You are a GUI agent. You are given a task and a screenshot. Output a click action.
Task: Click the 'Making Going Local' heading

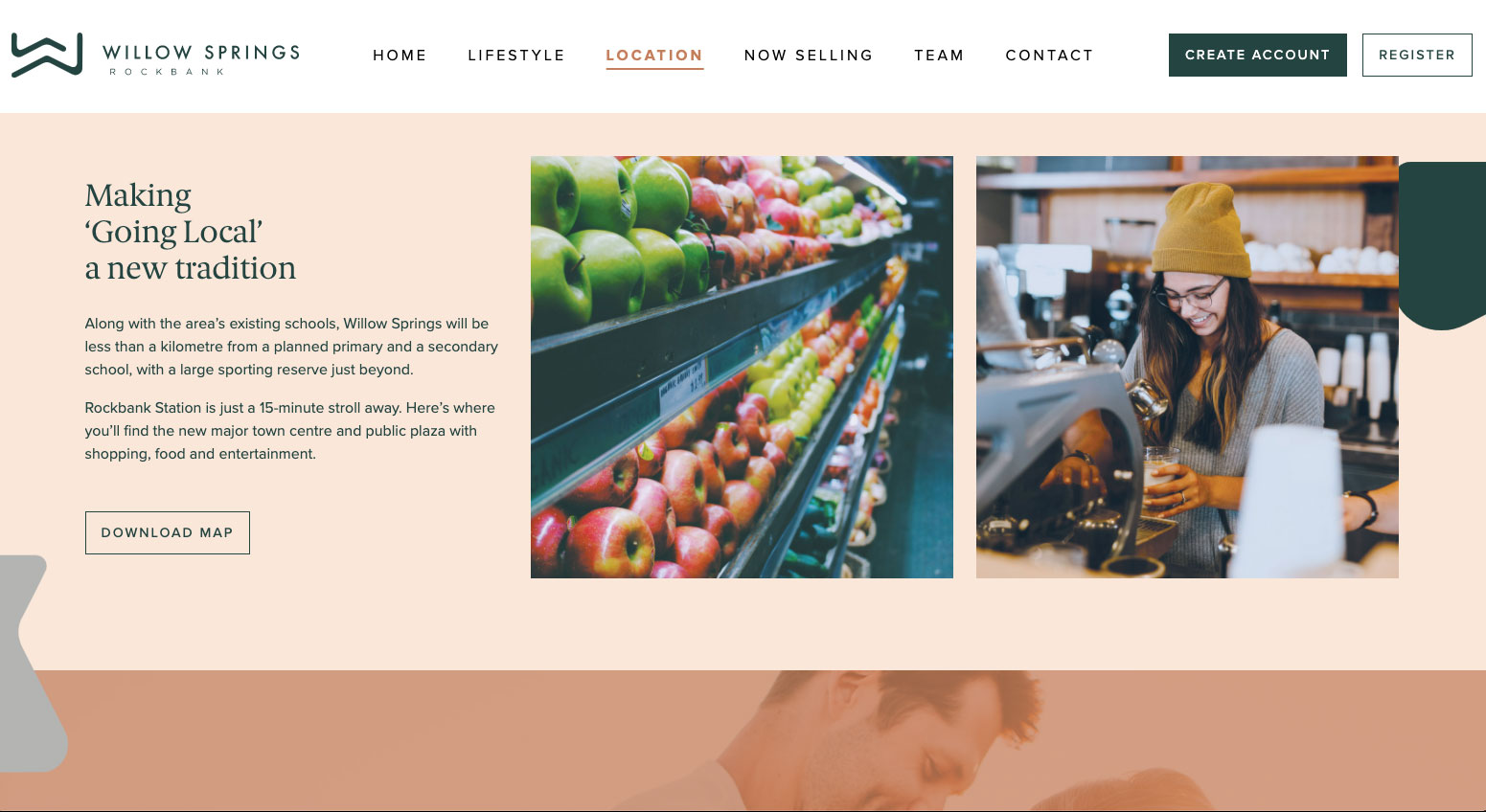pyautogui.click(x=191, y=232)
